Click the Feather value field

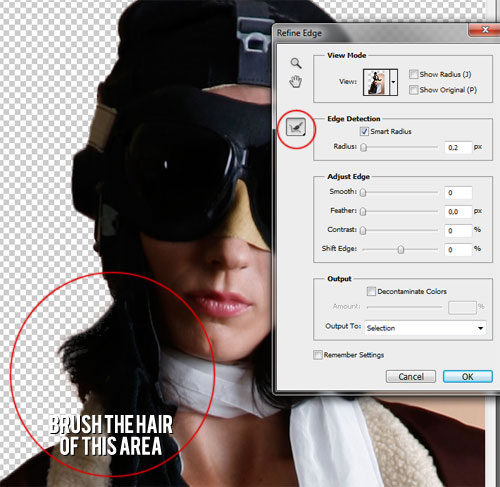point(458,211)
